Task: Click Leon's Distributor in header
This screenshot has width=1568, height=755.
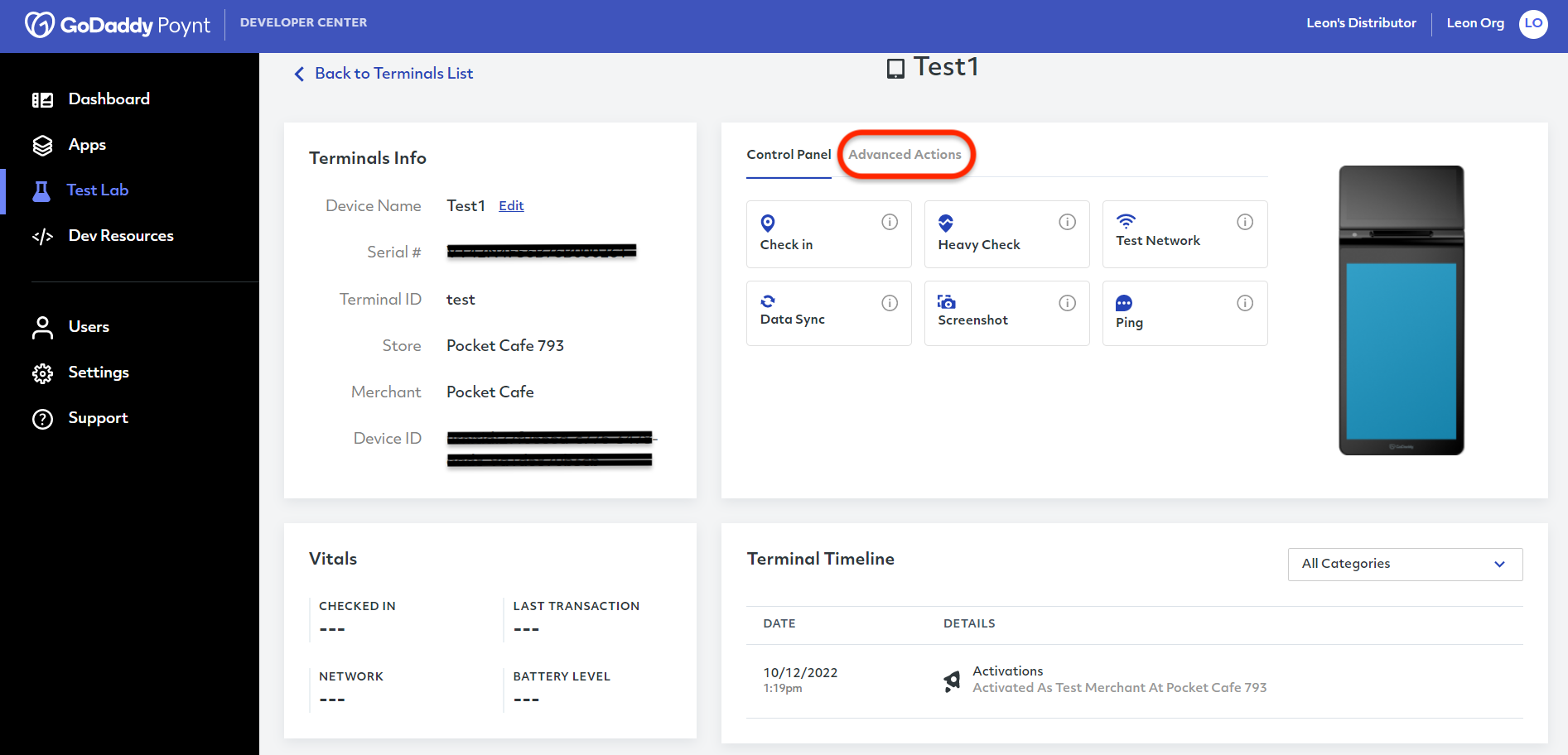Action: (x=1361, y=23)
